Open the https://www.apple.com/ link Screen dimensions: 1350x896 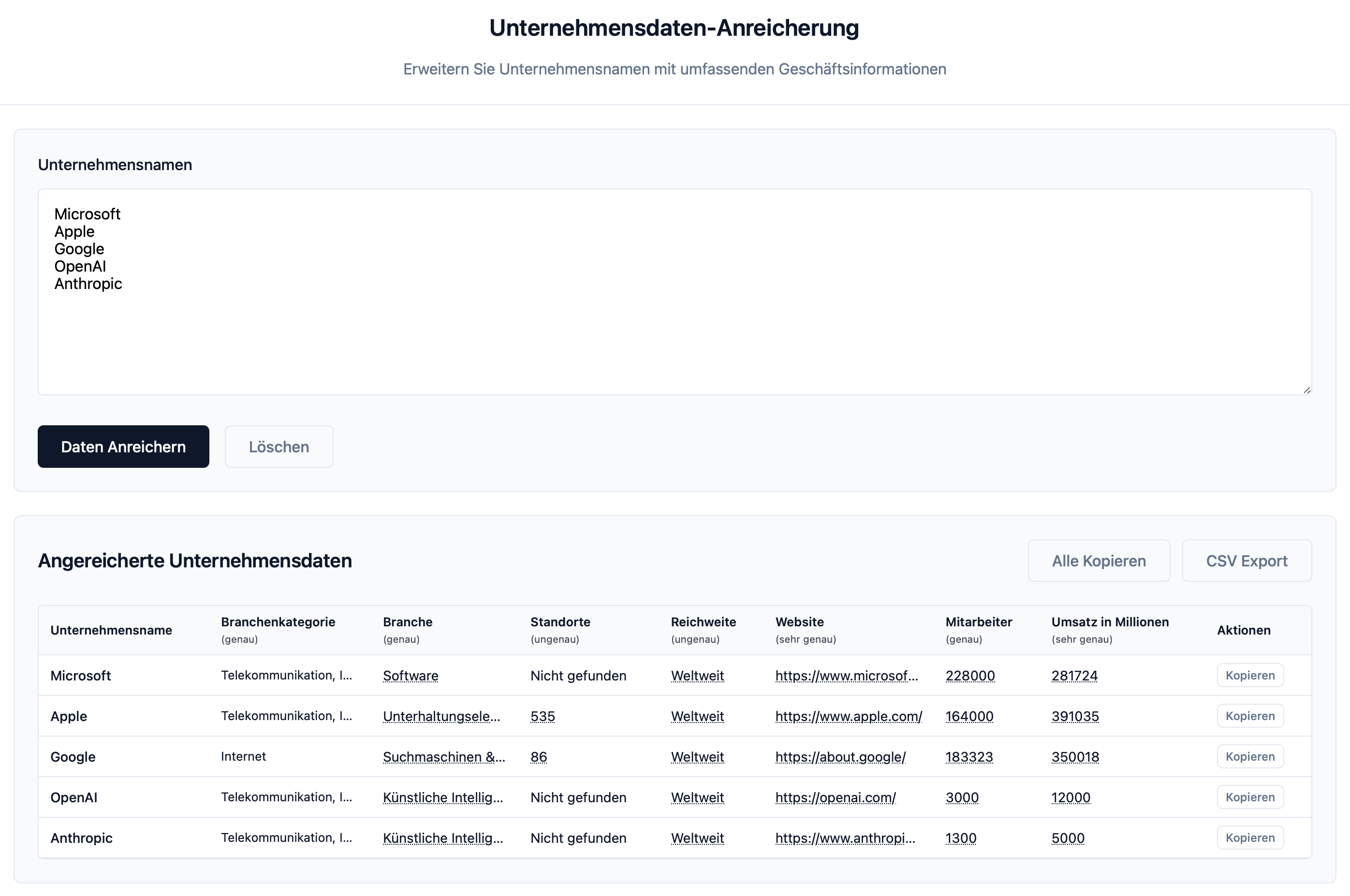click(x=848, y=717)
